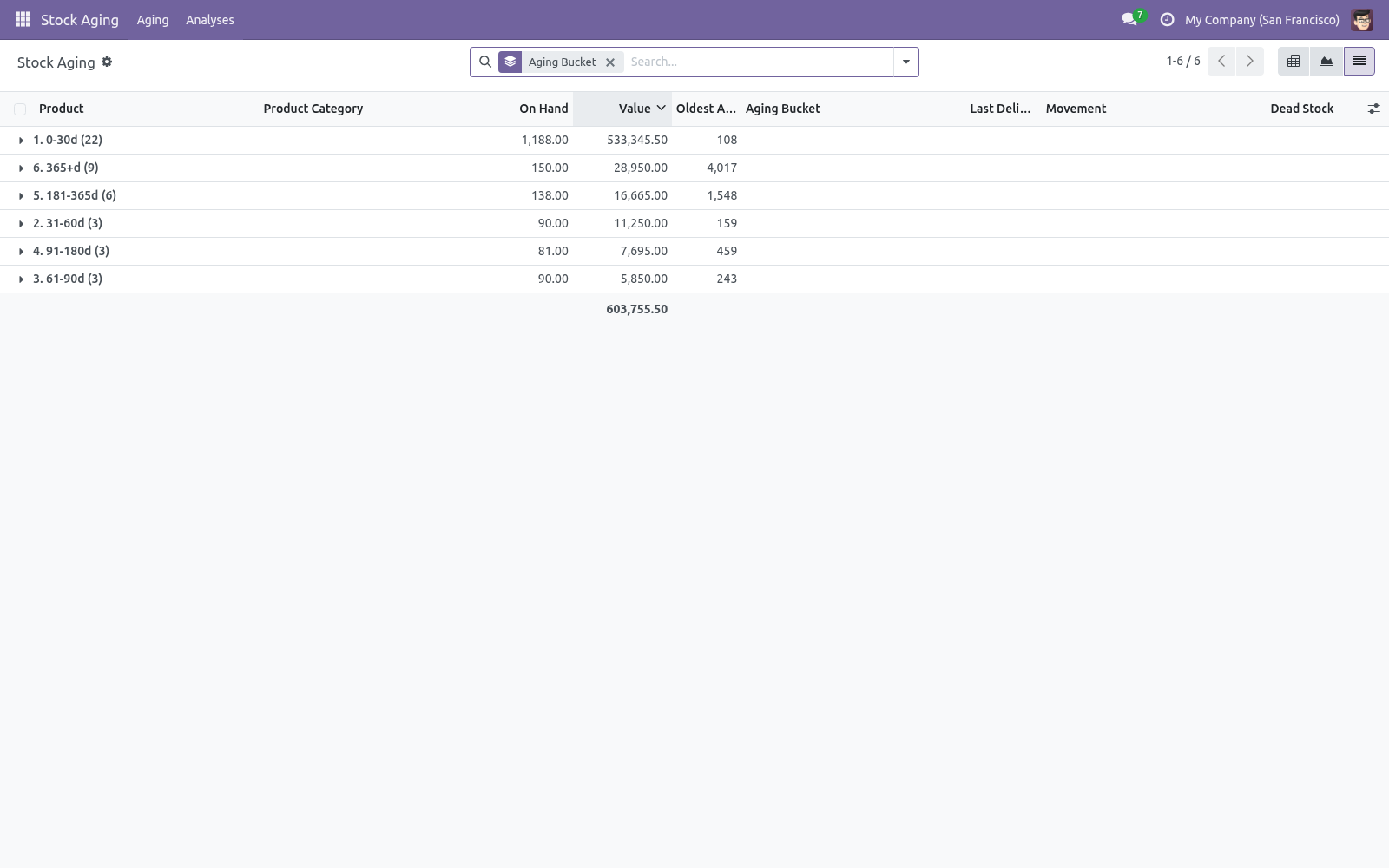Click into the Search... field
This screenshot has width=1389, height=868.
[758, 62]
